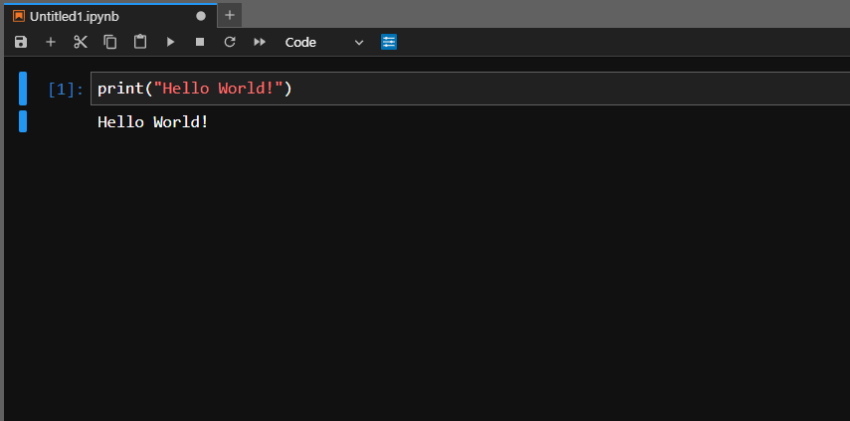This screenshot has width=850, height=421.
Task: Click the [1]: execution count prompt
Action: (66, 89)
